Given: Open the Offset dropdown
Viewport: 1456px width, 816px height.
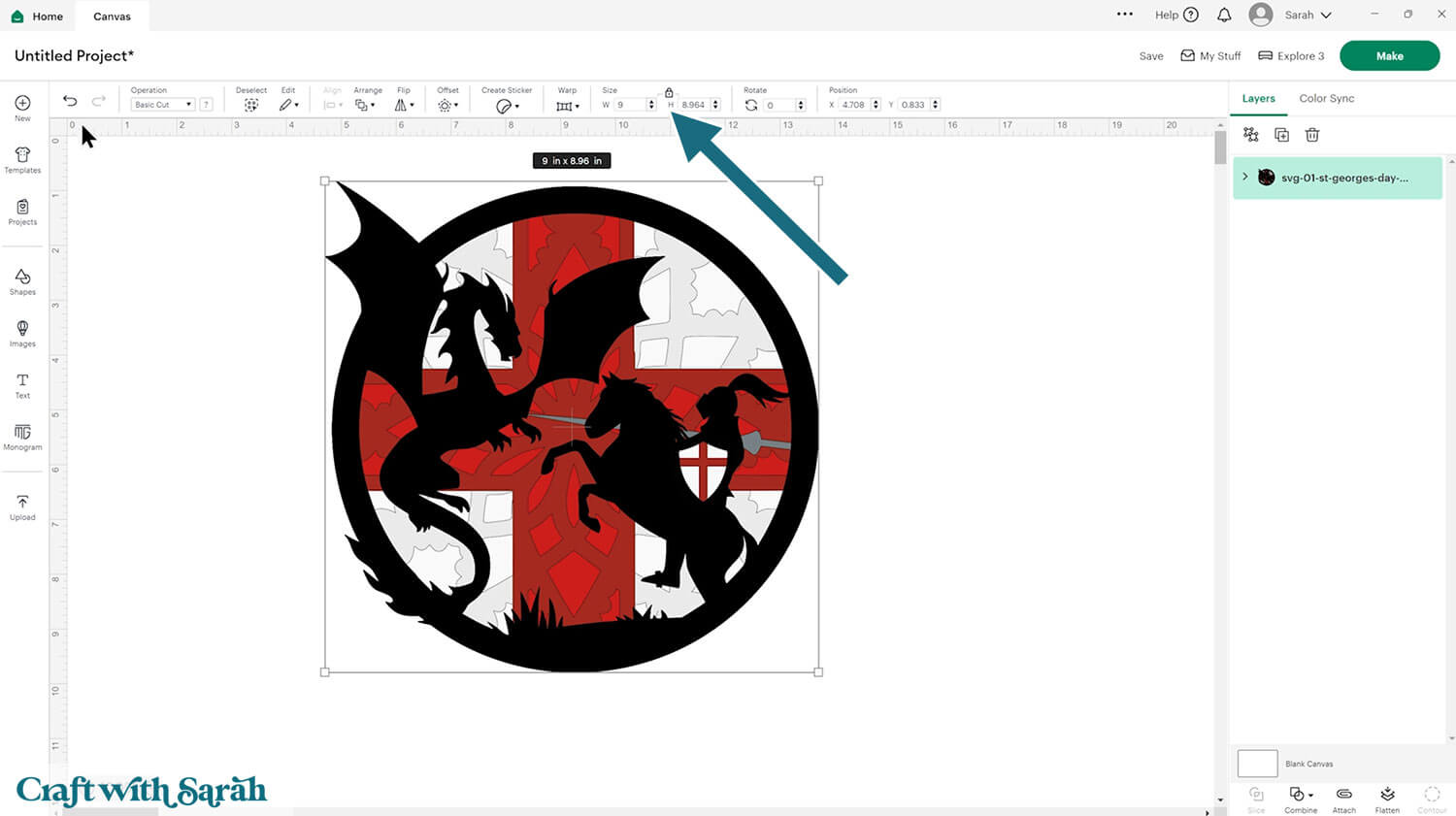Looking at the screenshot, I should tap(447, 105).
